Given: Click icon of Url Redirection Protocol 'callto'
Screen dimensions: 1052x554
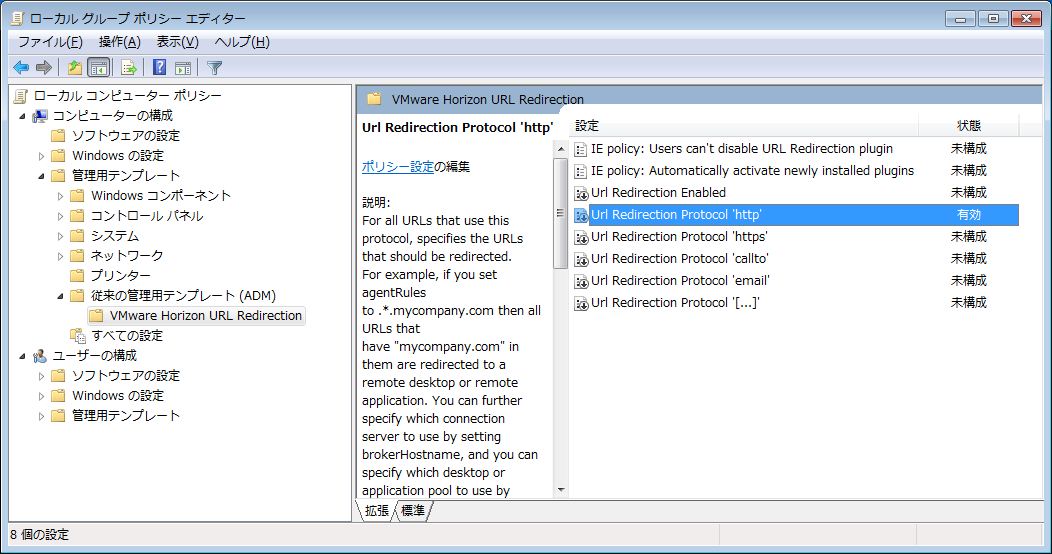Looking at the screenshot, I should (581, 260).
